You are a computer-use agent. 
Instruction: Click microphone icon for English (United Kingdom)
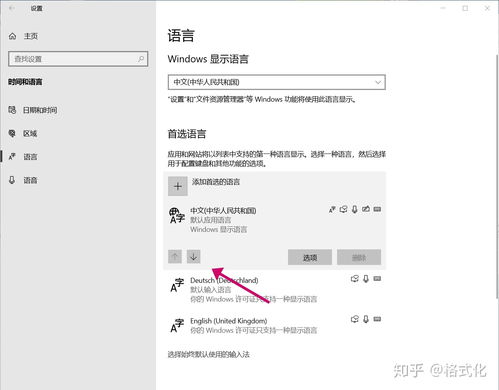366,319
